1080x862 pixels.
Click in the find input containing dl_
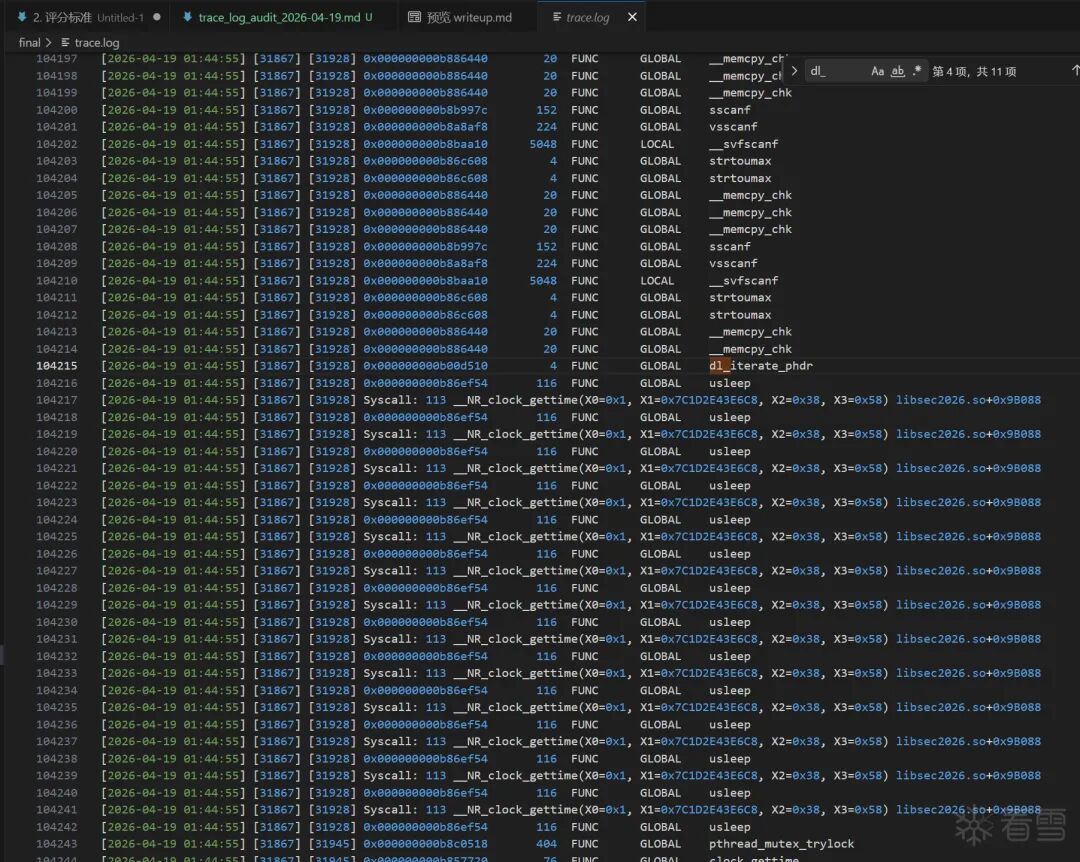coord(835,71)
